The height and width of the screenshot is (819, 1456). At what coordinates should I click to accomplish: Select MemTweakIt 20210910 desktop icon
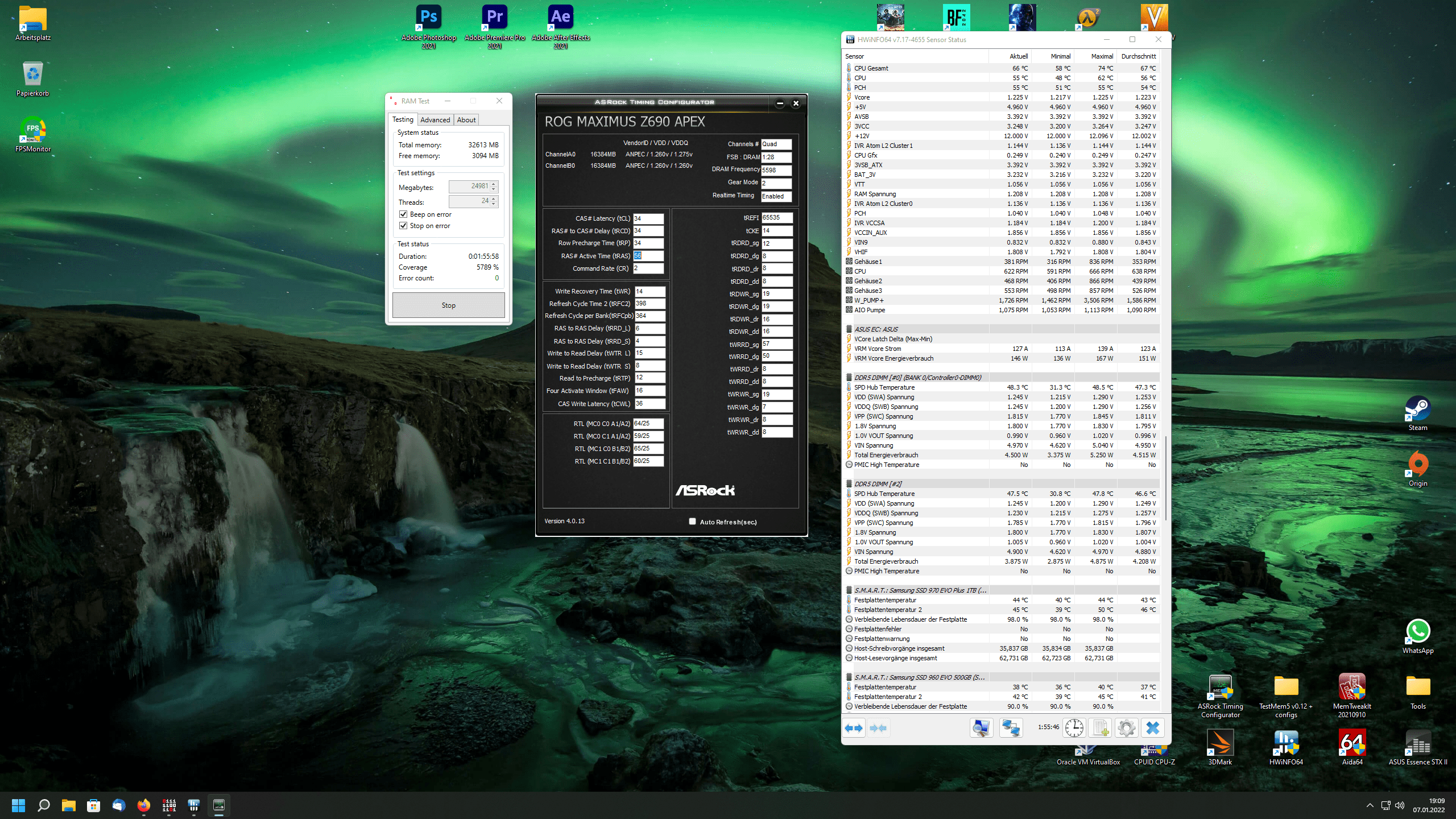(x=1352, y=696)
